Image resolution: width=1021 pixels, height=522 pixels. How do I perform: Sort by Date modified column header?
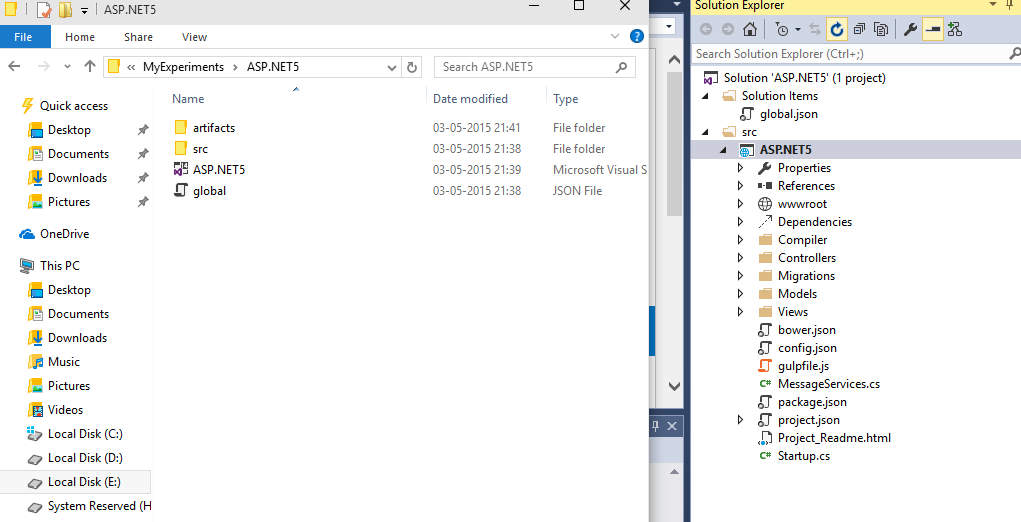[470, 99]
